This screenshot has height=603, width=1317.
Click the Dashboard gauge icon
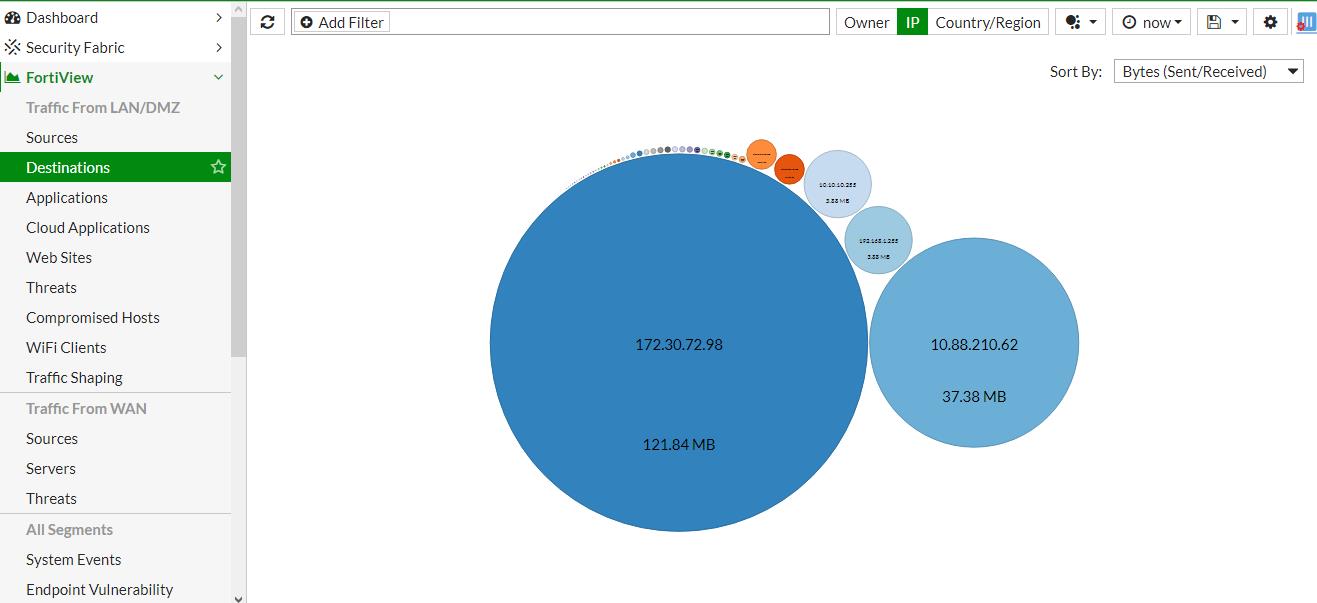pos(13,17)
